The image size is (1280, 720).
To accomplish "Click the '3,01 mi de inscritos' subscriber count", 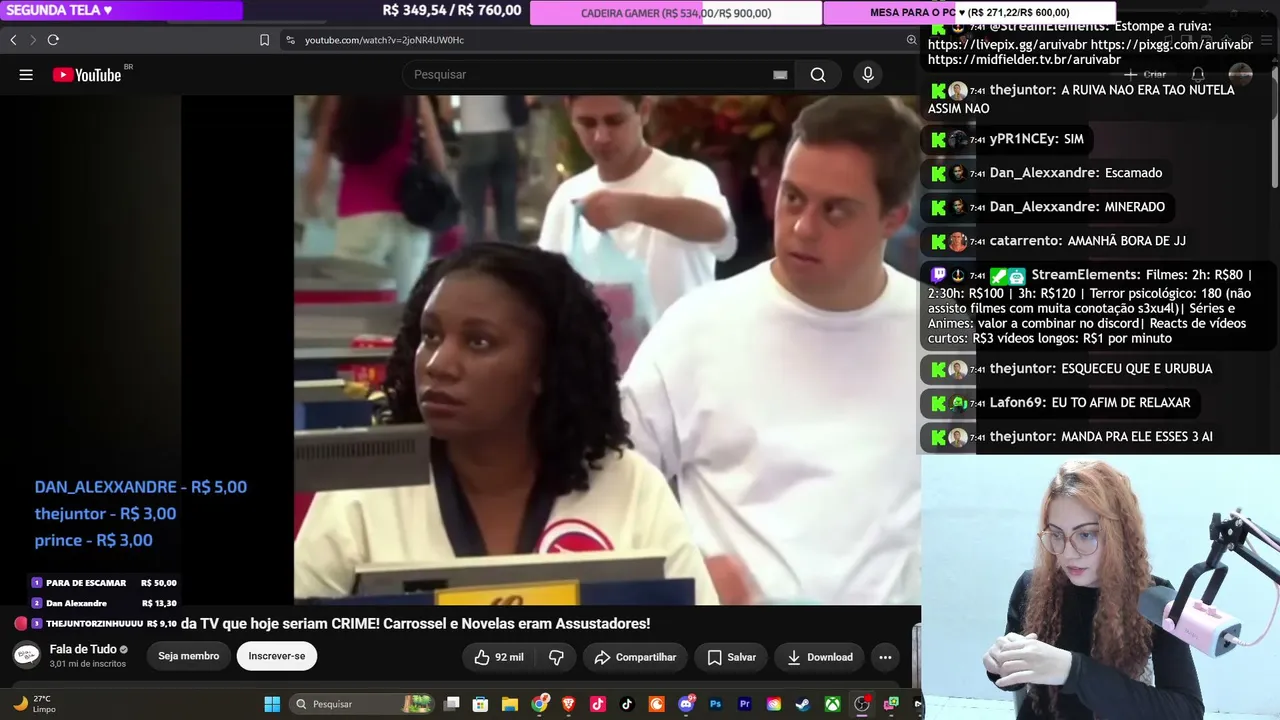I will click(88, 663).
